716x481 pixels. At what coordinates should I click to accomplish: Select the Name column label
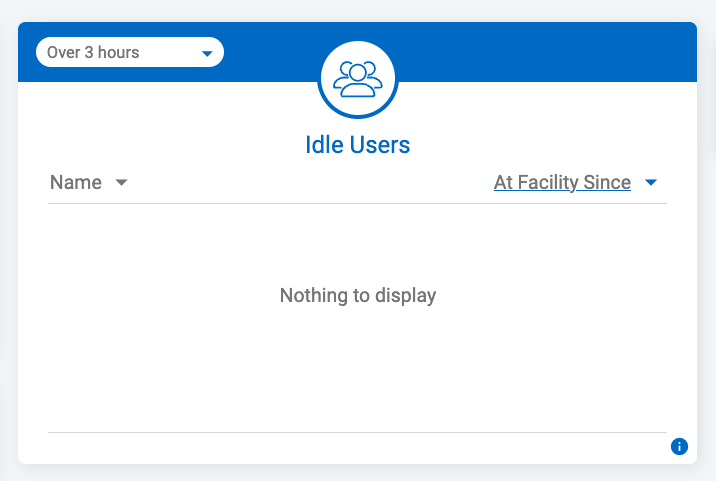[x=76, y=182]
